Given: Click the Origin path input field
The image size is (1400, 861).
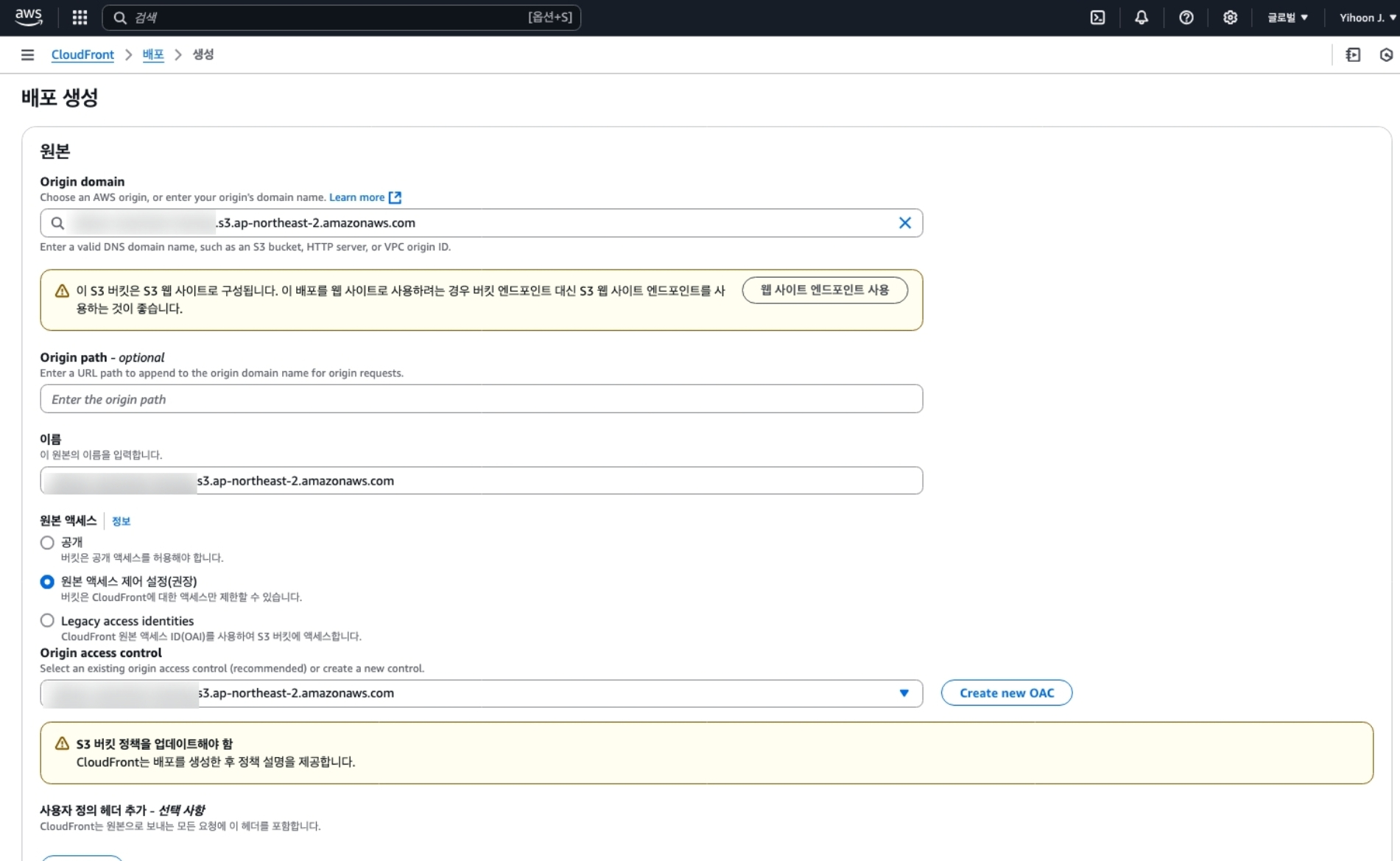Looking at the screenshot, I should click(x=482, y=399).
